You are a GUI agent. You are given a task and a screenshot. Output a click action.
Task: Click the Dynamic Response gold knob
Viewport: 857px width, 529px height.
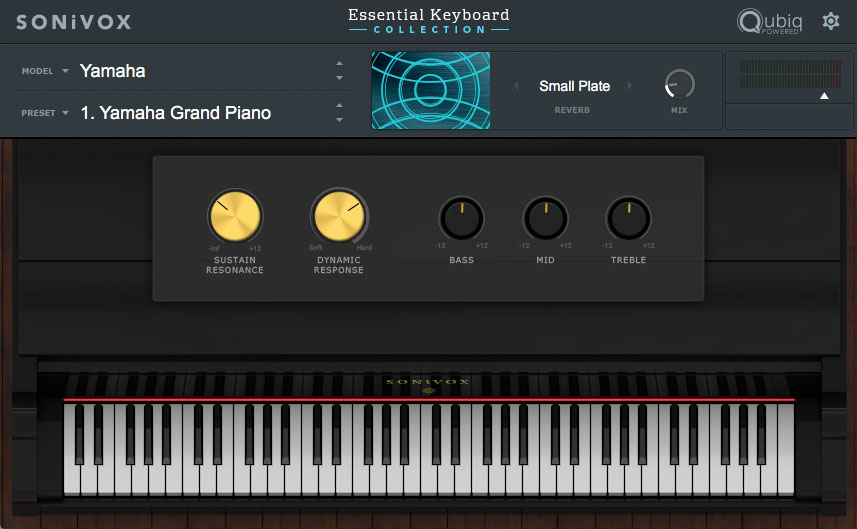pyautogui.click(x=339, y=215)
